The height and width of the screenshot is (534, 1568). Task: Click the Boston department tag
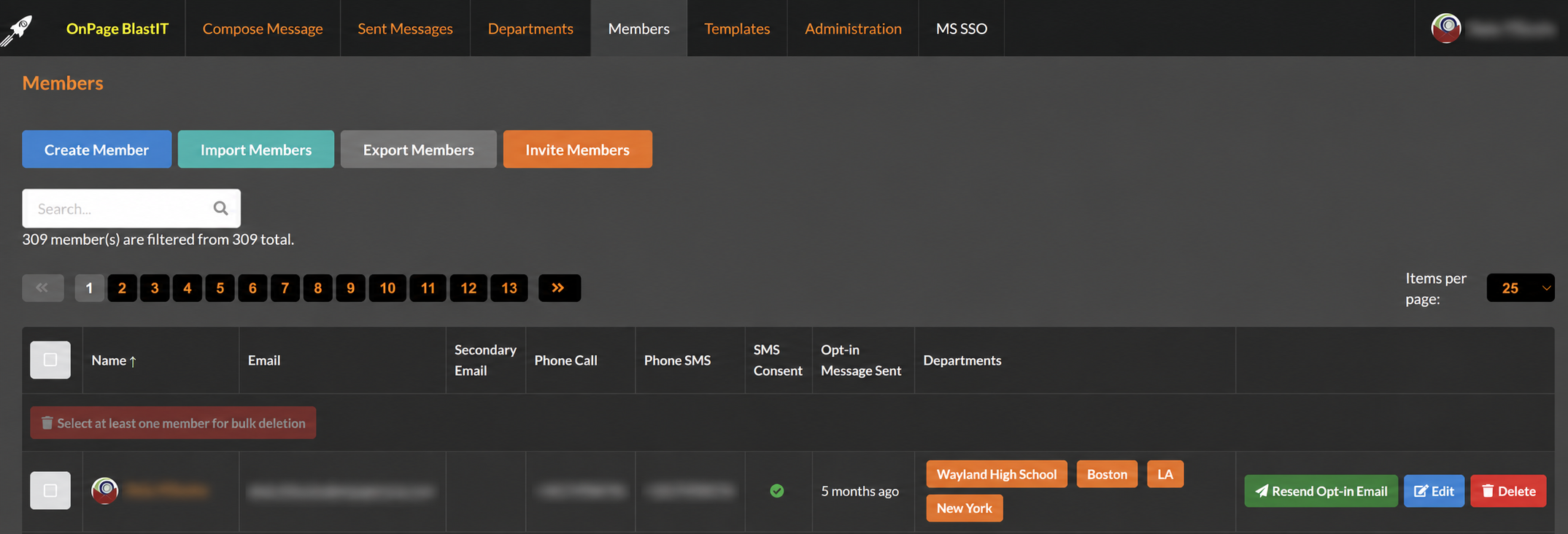tap(1107, 474)
